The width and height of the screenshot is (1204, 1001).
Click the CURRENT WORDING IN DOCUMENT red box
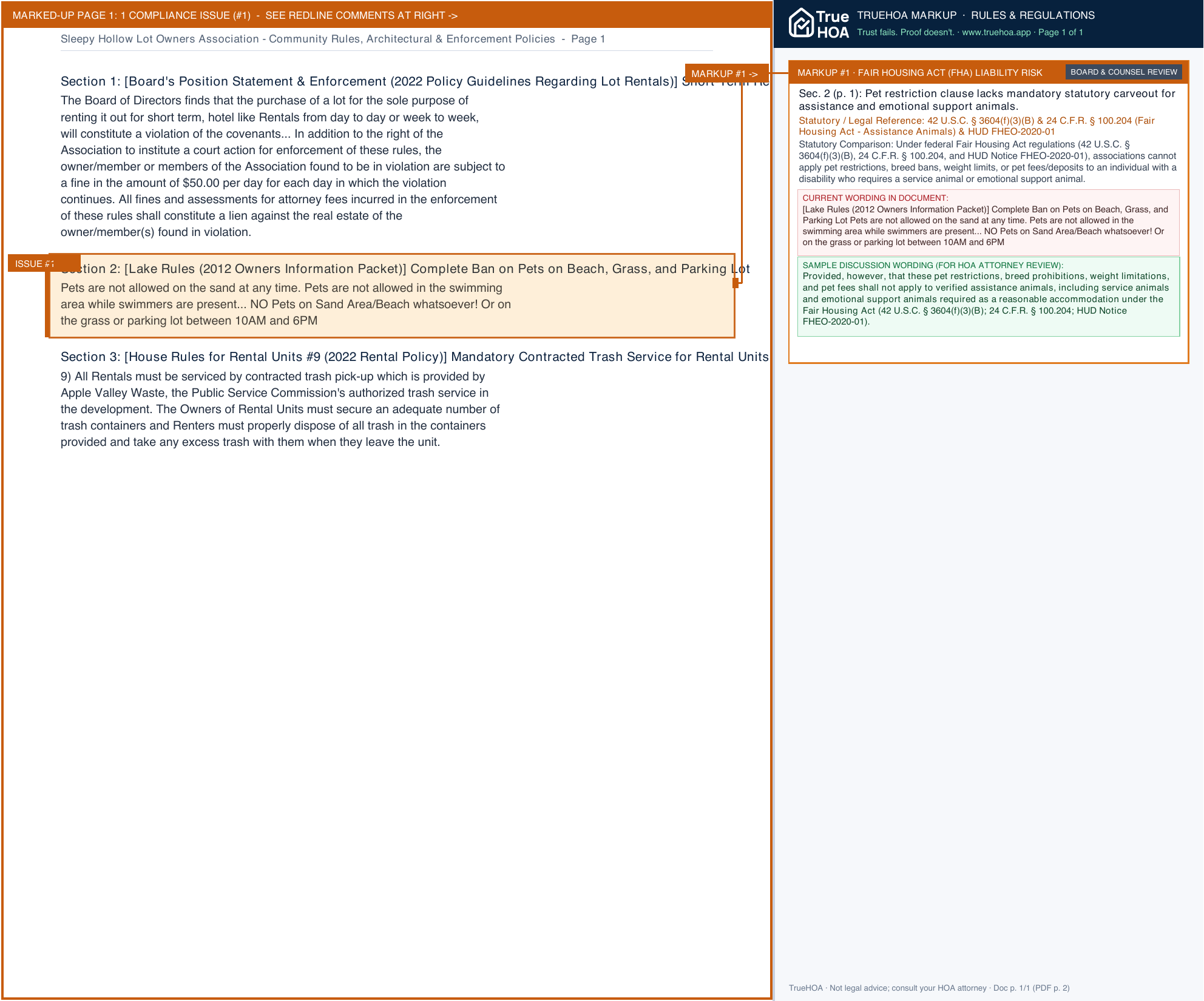coord(988,222)
